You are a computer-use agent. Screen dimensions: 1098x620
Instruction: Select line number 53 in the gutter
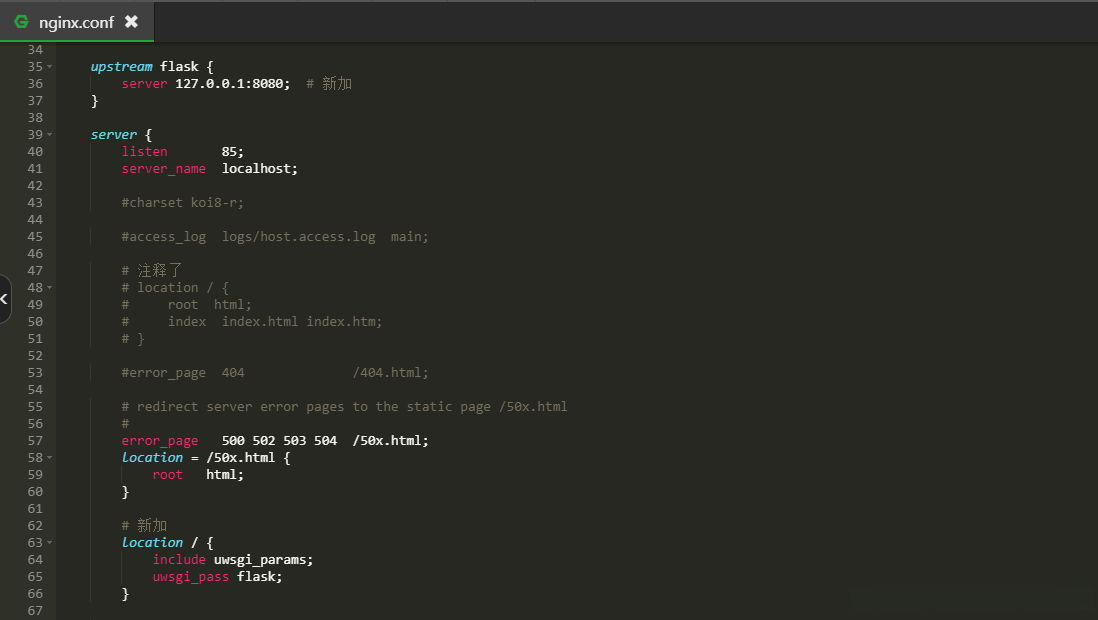tap(35, 372)
